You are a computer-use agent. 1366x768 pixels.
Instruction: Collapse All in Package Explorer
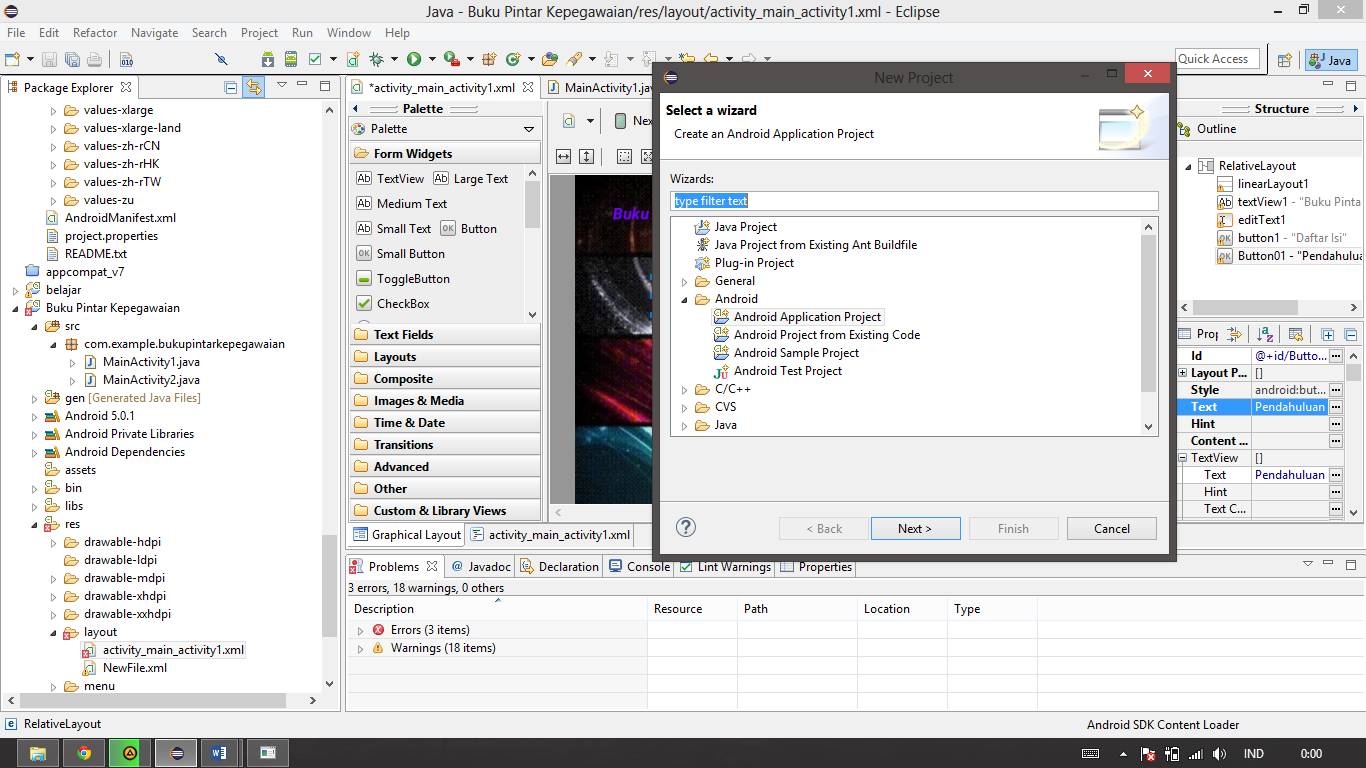click(231, 87)
